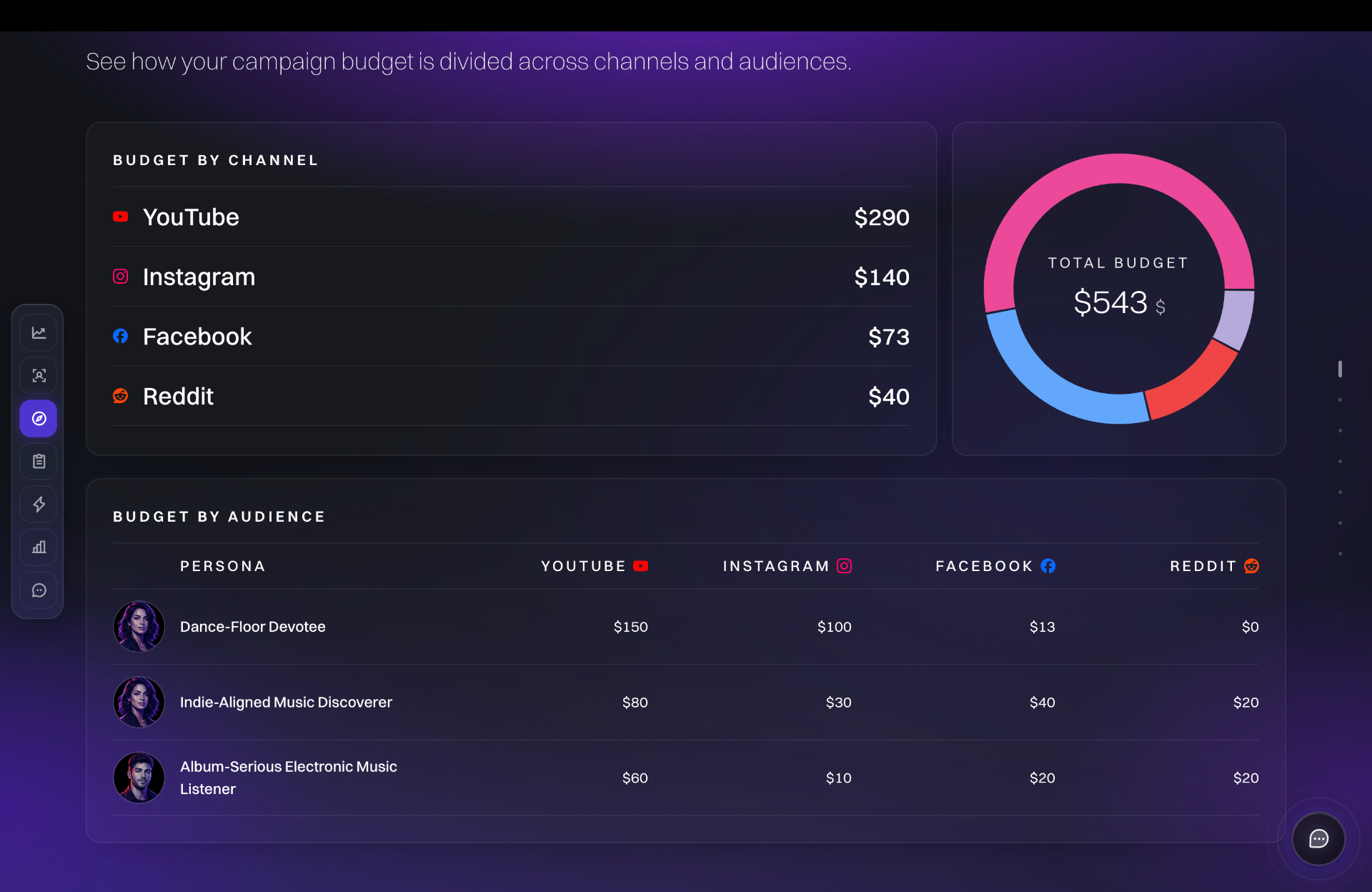Open the chat bubble sidebar icon

(x=39, y=590)
